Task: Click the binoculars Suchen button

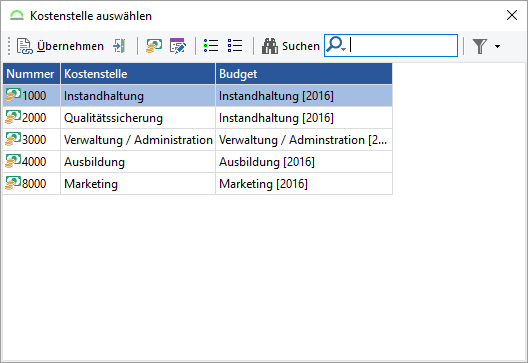Action: [x=291, y=46]
